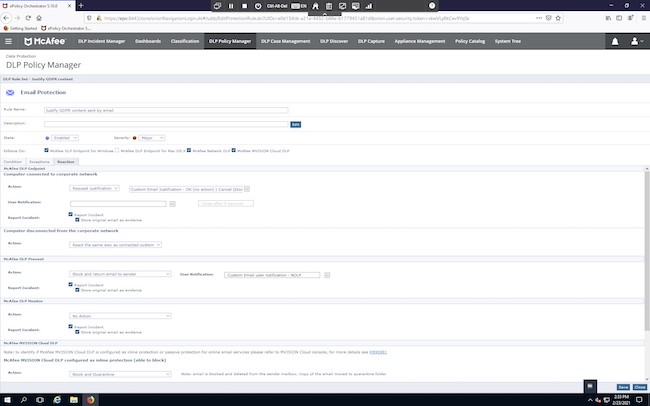
Task: Enable McAfee DLP Endpoint for Mac OS X
Action: pos(117,150)
